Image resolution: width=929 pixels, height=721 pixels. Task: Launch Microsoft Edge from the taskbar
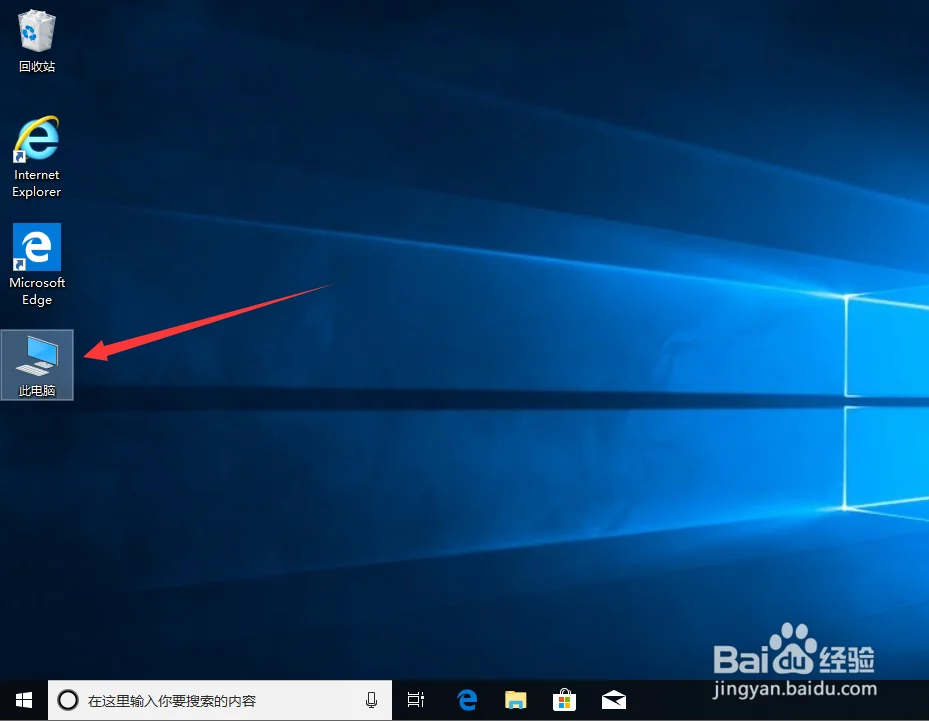pyautogui.click(x=466, y=700)
